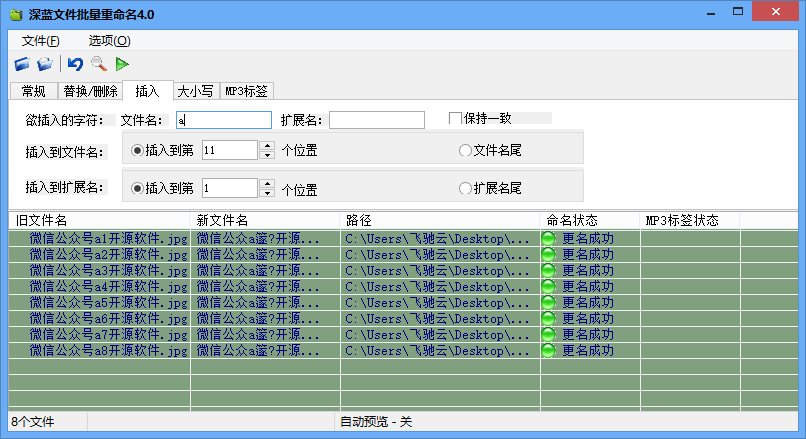Viewport: 806px width, 439px height.
Task: Switch to the 大小写 tab
Action: [196, 91]
